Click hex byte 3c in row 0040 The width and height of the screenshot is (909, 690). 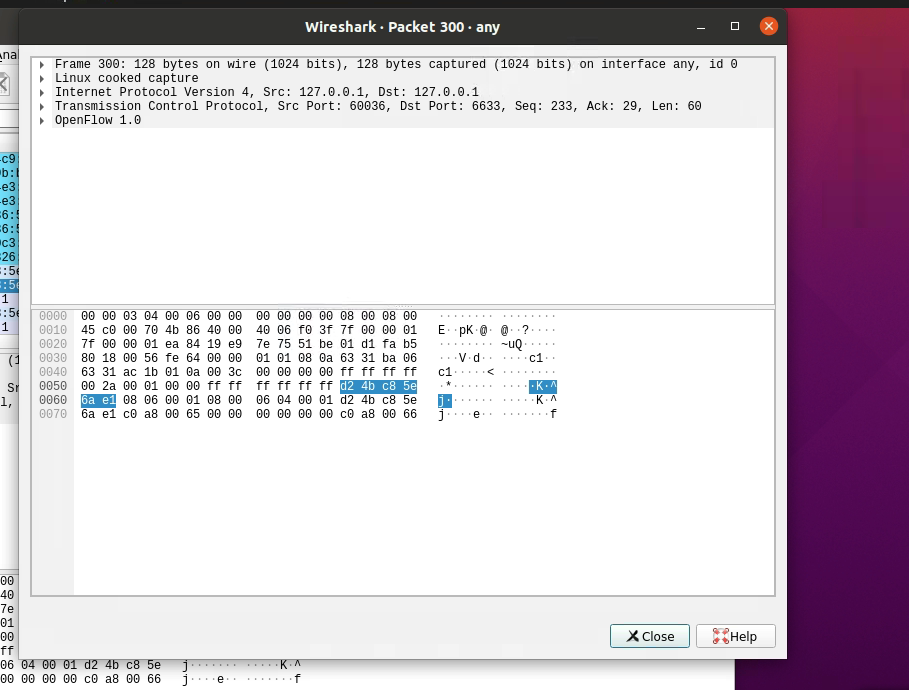235,372
